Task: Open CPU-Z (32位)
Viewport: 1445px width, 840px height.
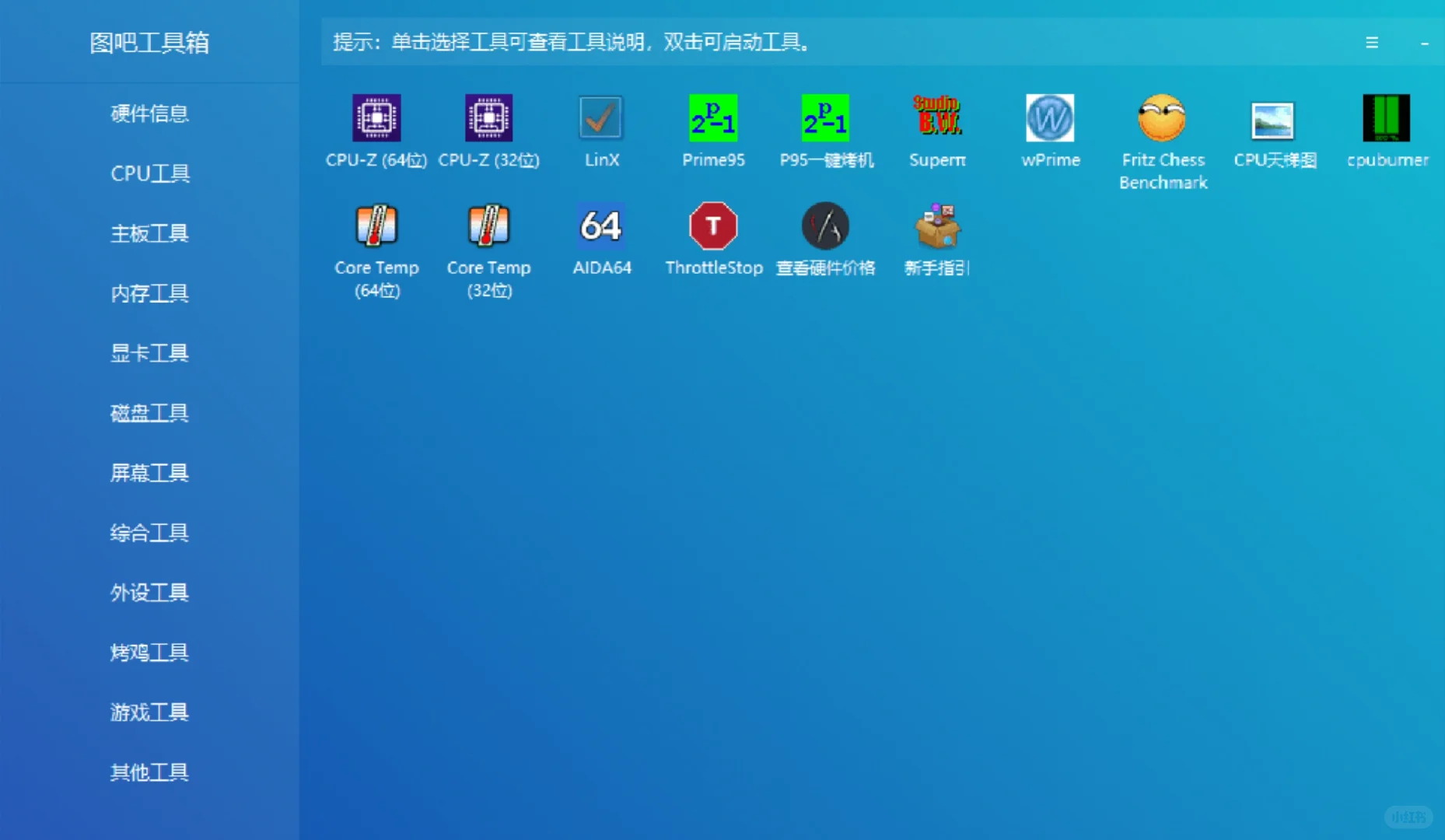Action: (x=488, y=118)
